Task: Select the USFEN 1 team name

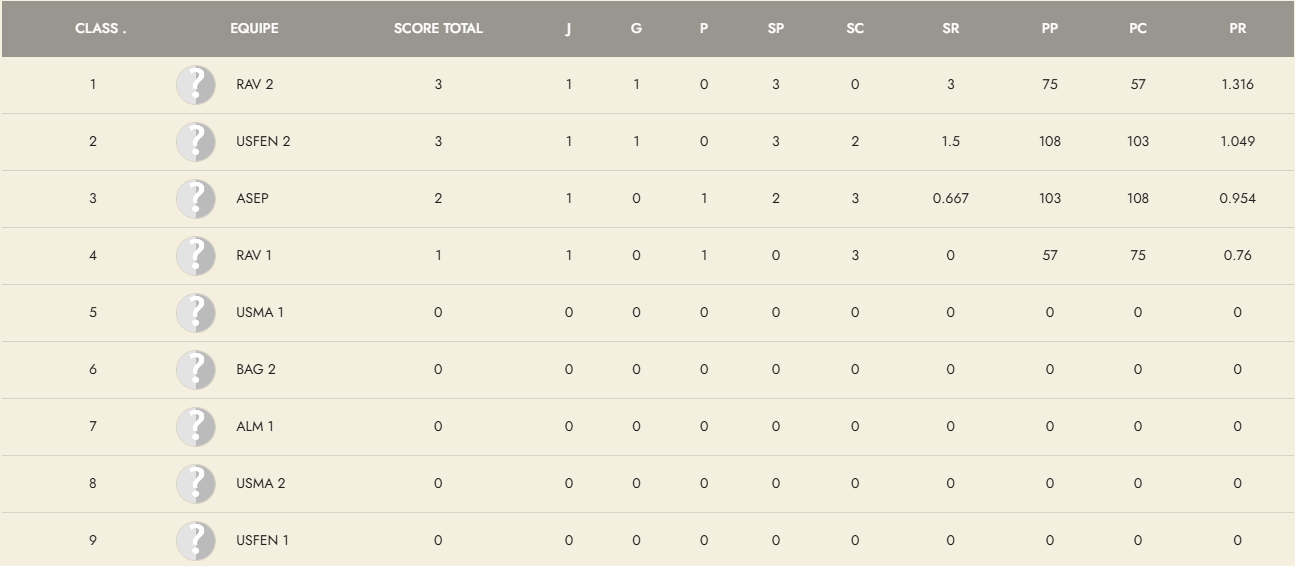Action: [x=262, y=541]
